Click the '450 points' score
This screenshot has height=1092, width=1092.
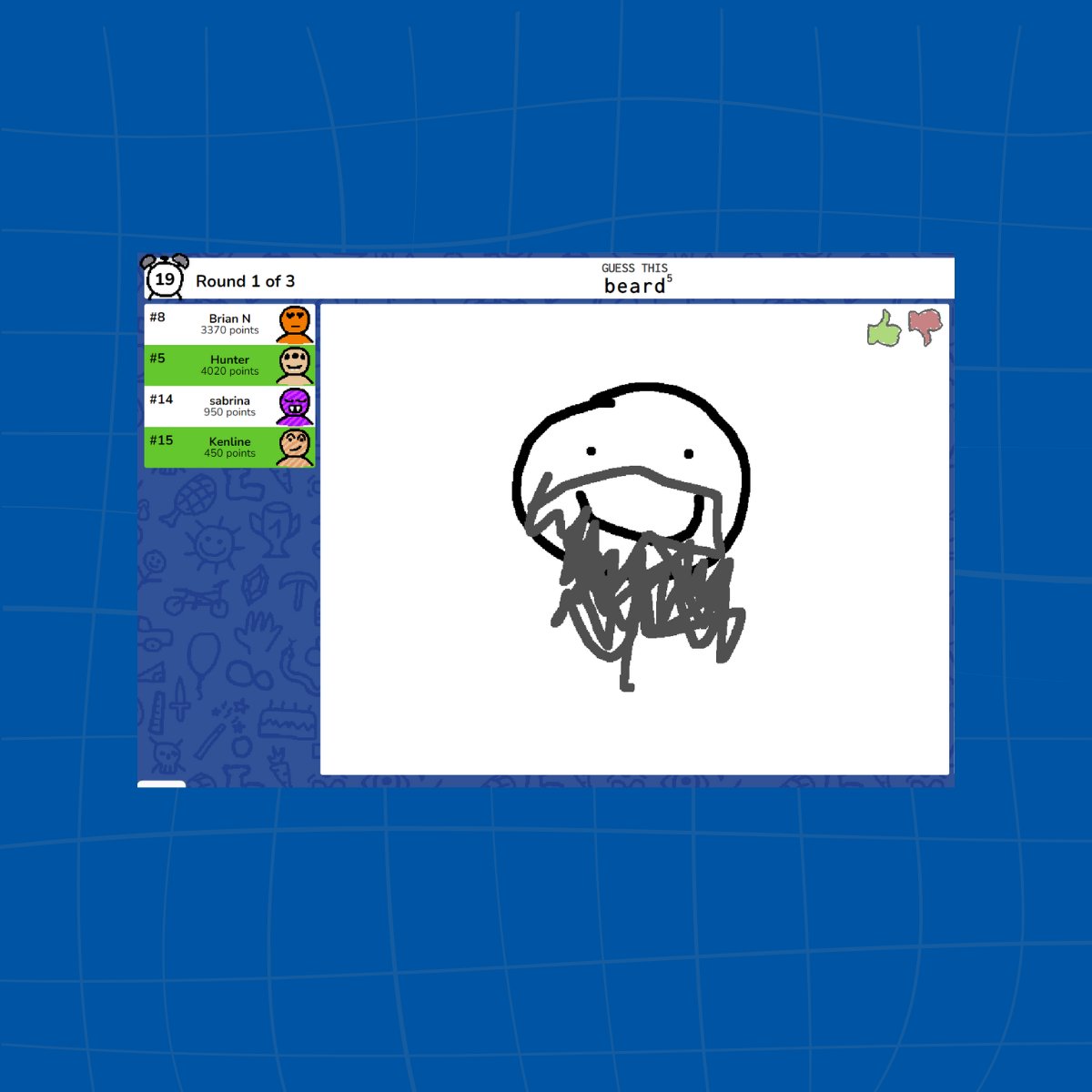point(229,453)
